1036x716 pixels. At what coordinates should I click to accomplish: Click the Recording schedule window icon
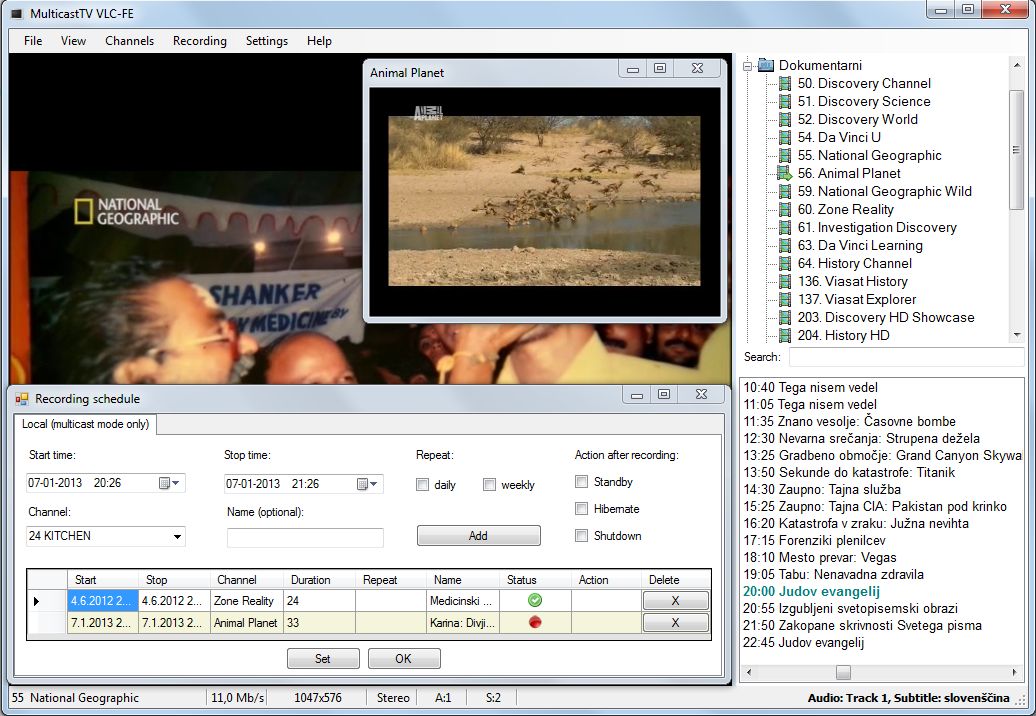22,399
